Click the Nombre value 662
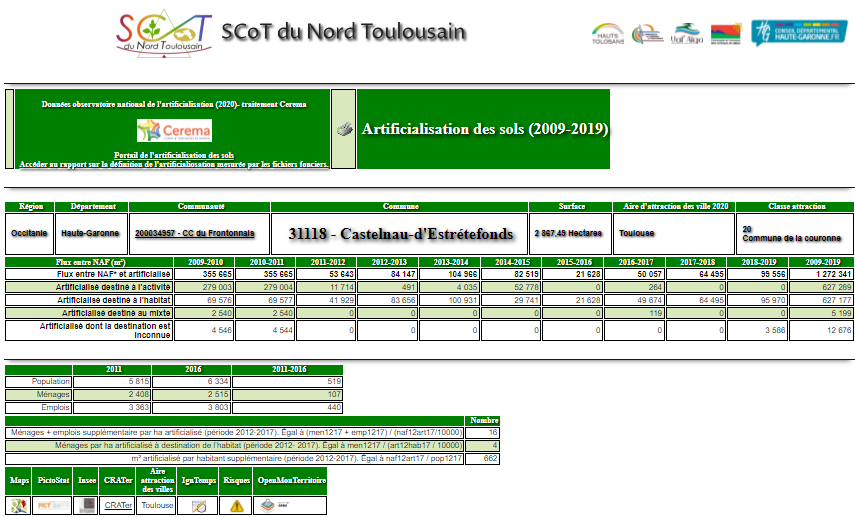The image size is (855, 517). [x=483, y=459]
